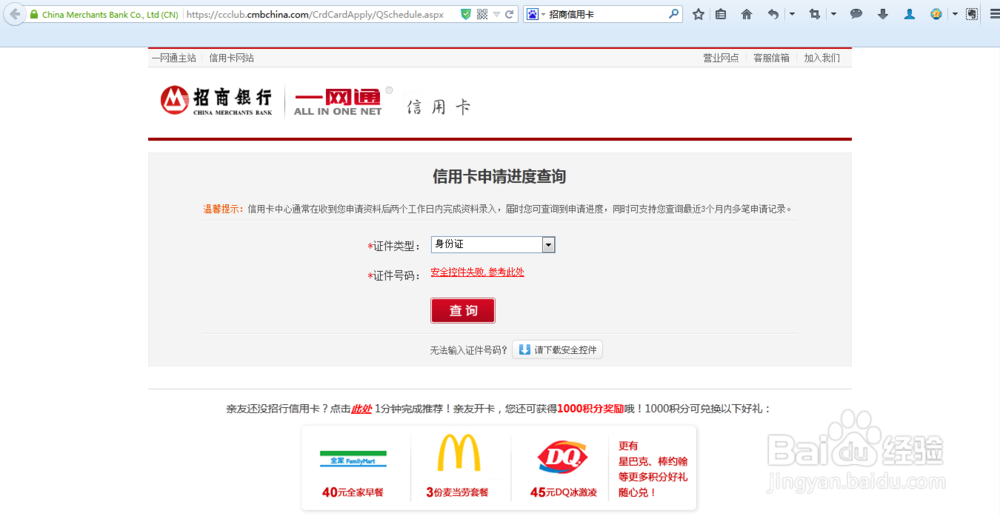Open the 证件类型 dropdown showing 身份证

(493, 245)
